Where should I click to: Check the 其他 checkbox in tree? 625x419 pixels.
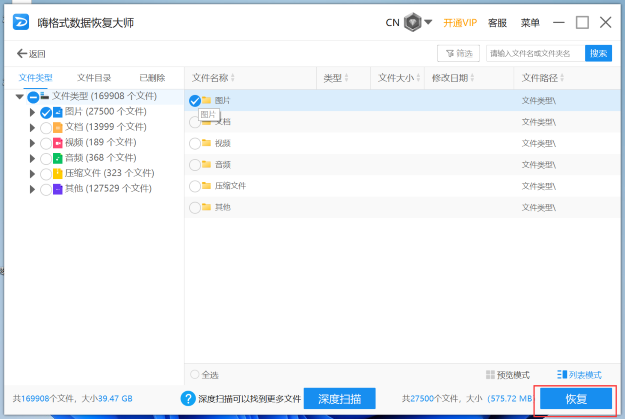tap(46, 189)
